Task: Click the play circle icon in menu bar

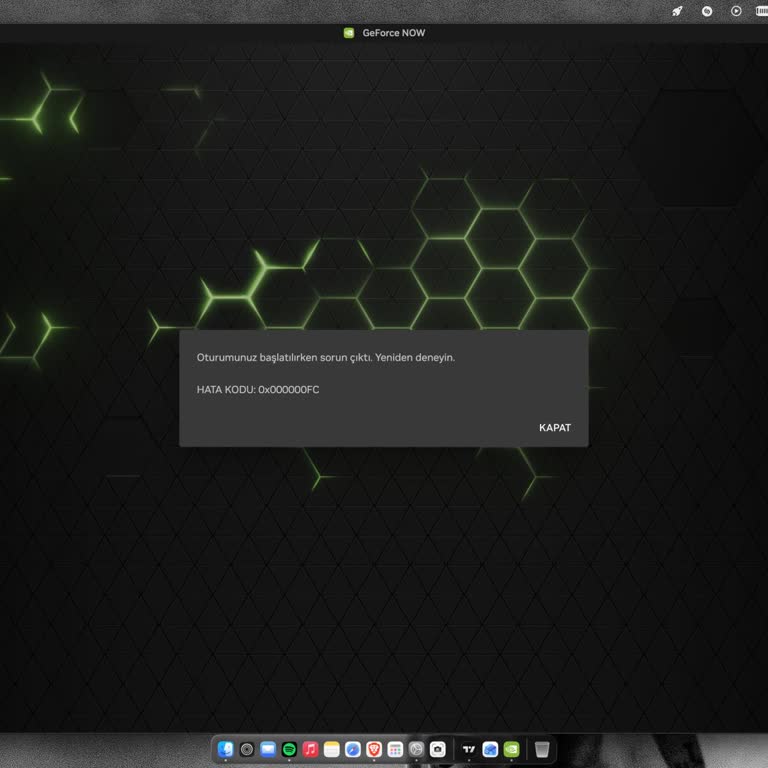Action: (736, 11)
